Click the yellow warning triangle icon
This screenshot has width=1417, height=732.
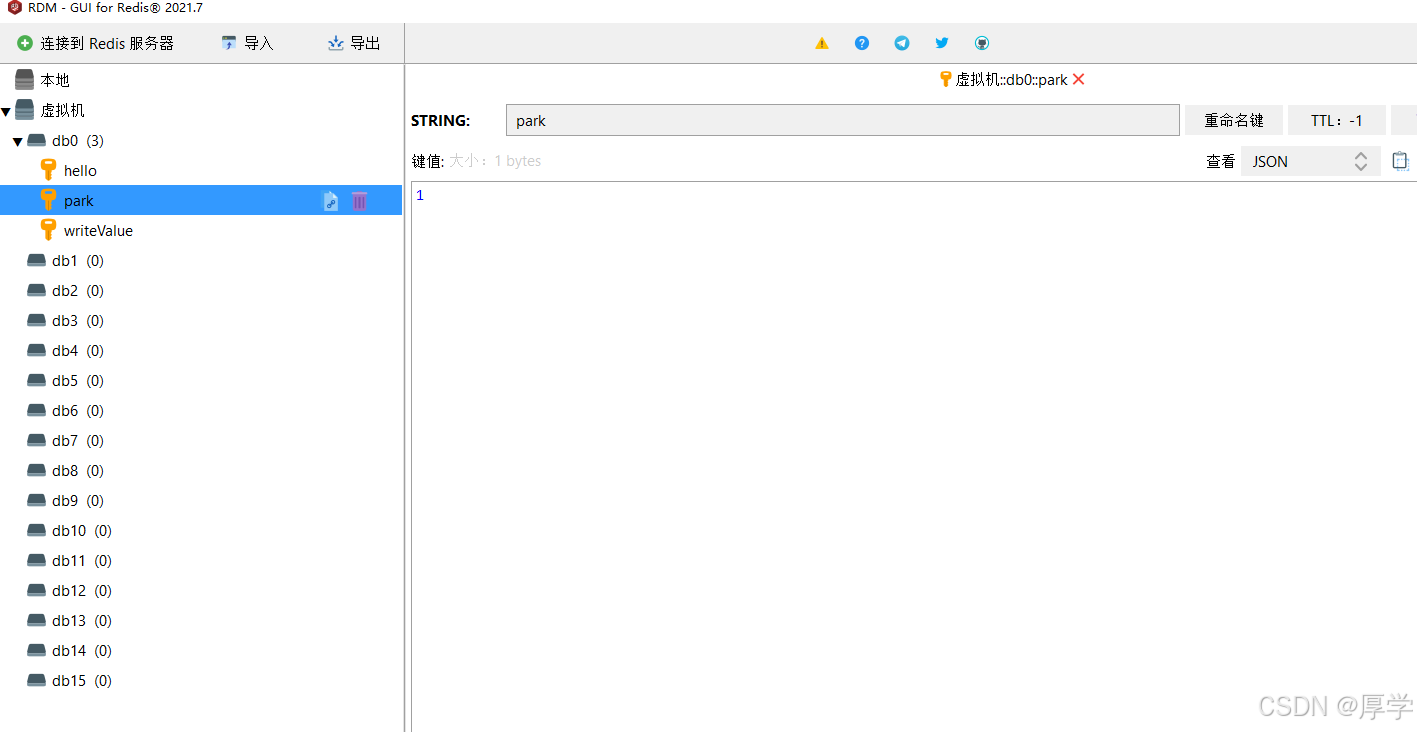click(822, 43)
